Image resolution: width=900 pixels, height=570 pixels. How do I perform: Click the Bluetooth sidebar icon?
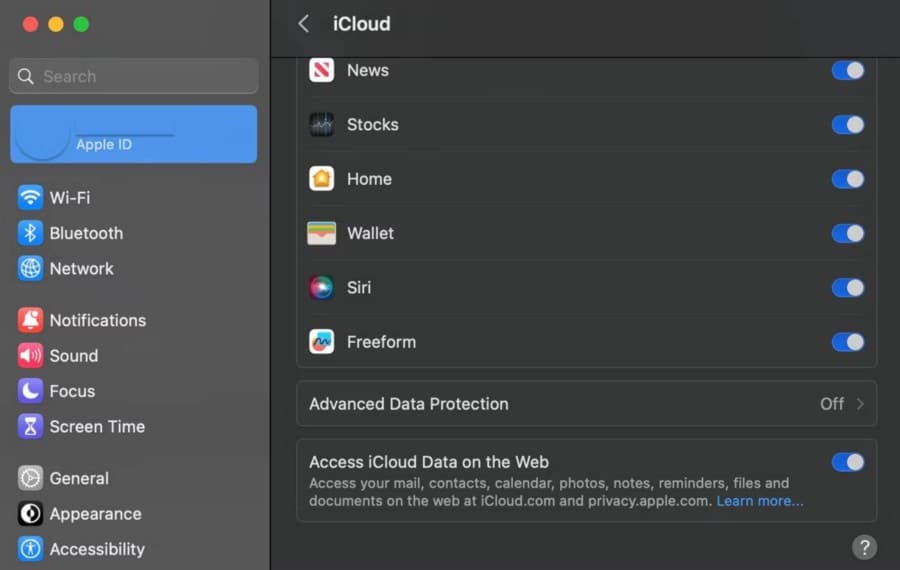[x=30, y=233]
